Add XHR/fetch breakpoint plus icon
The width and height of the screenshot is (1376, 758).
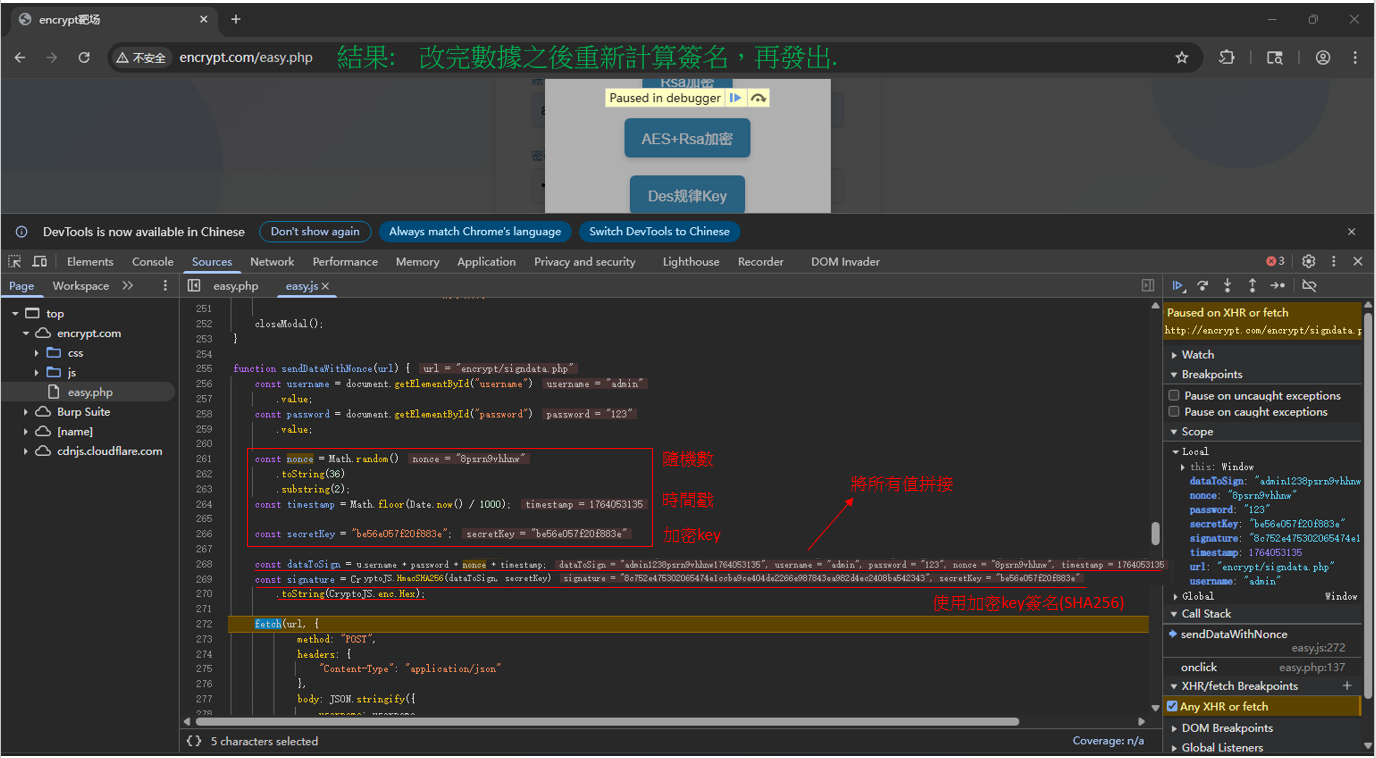point(1347,686)
